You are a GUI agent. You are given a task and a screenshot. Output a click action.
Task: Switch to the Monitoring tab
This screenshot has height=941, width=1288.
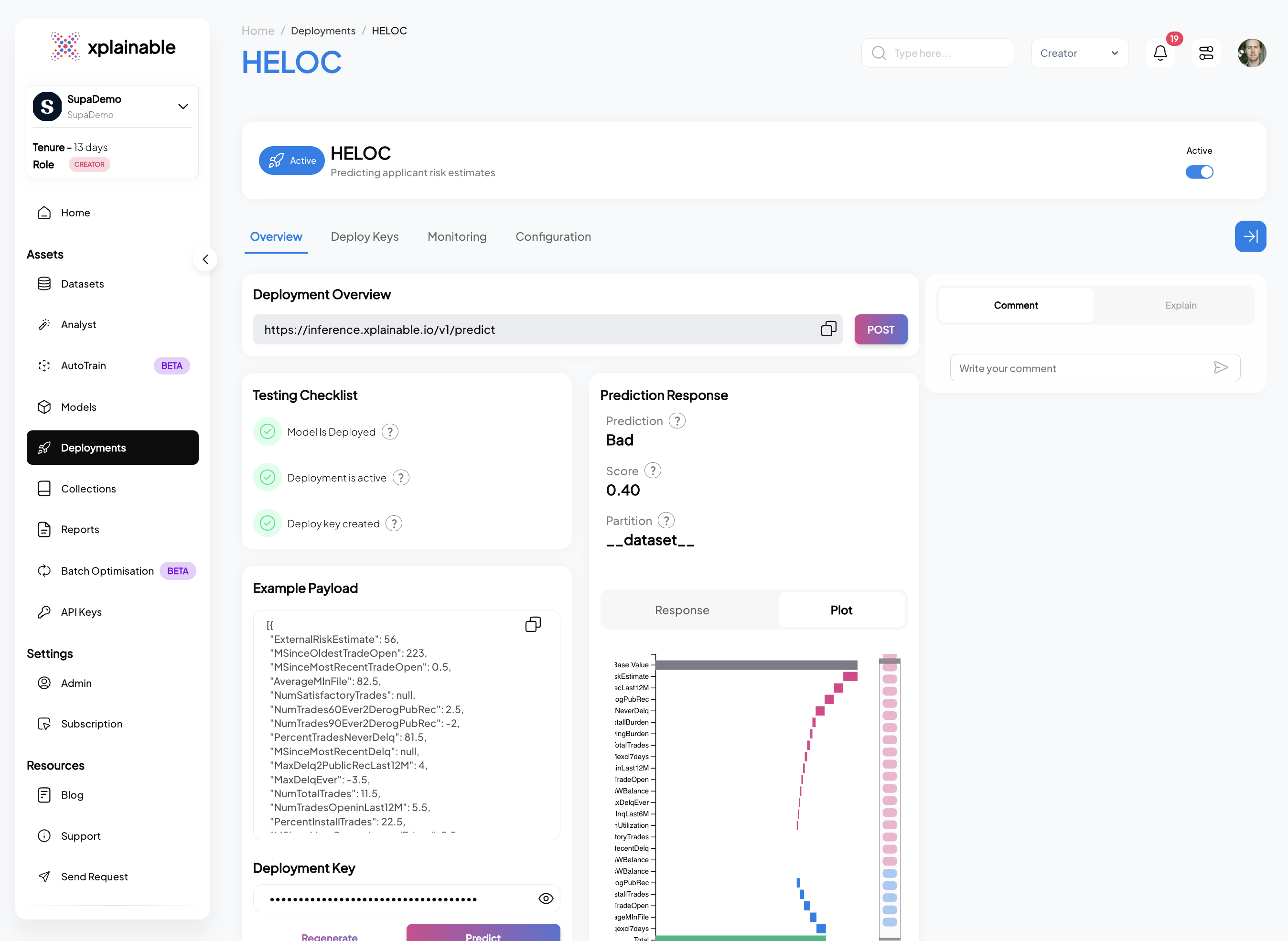(x=457, y=236)
